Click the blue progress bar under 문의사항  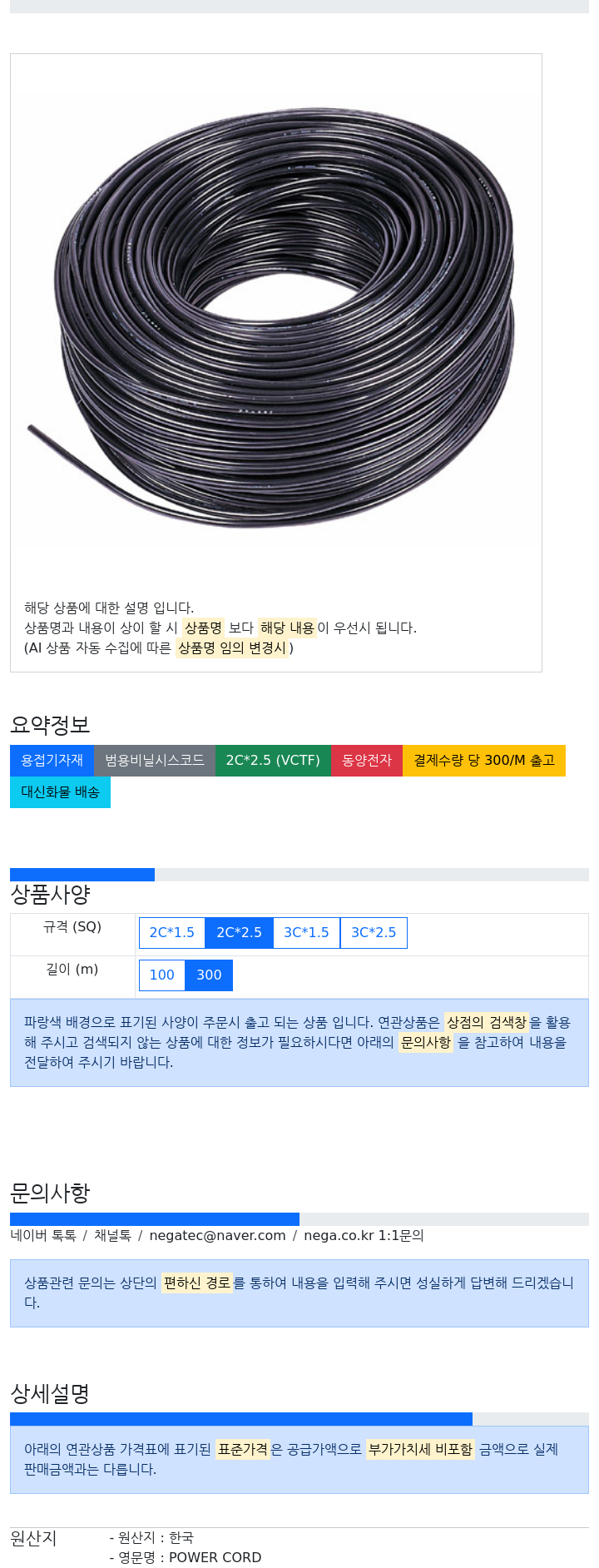pyautogui.click(x=155, y=1219)
